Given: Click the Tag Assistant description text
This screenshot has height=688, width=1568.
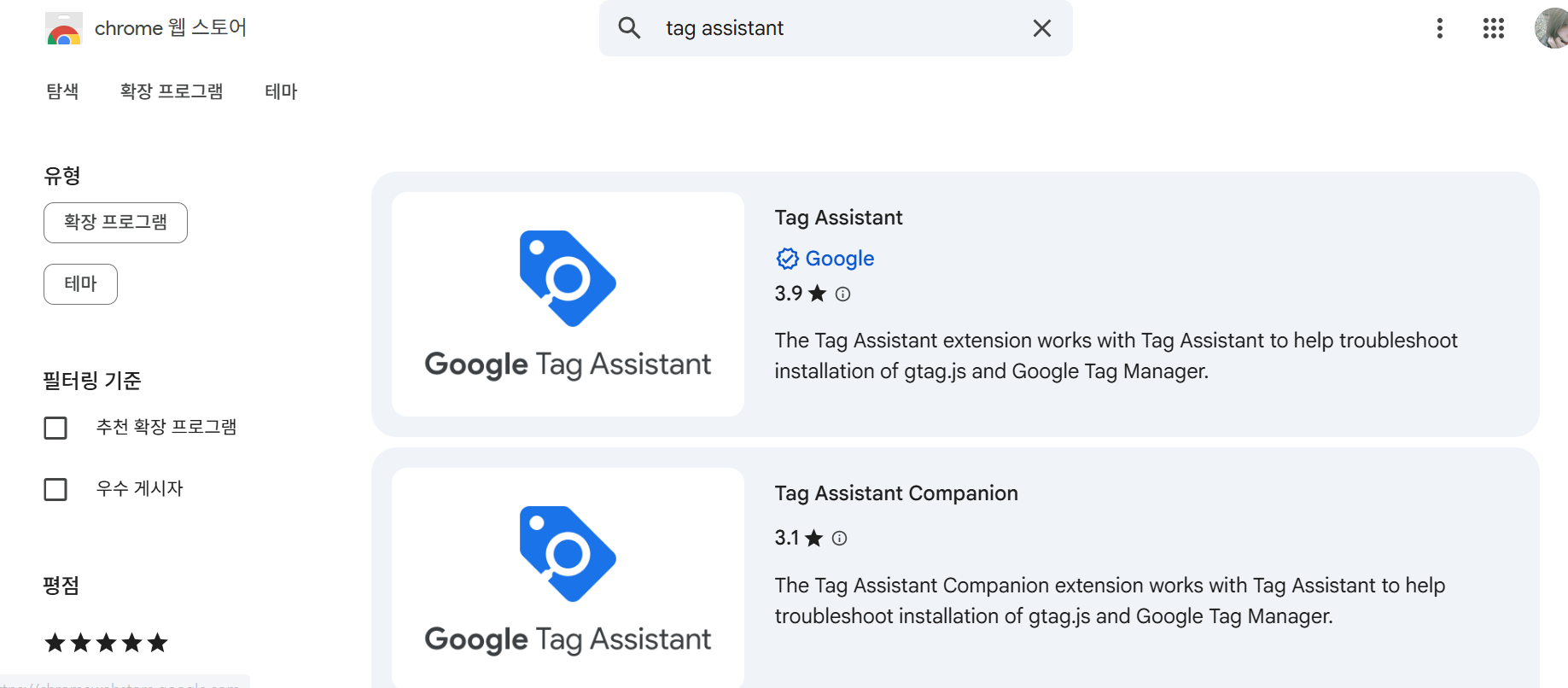Looking at the screenshot, I should (x=1116, y=356).
